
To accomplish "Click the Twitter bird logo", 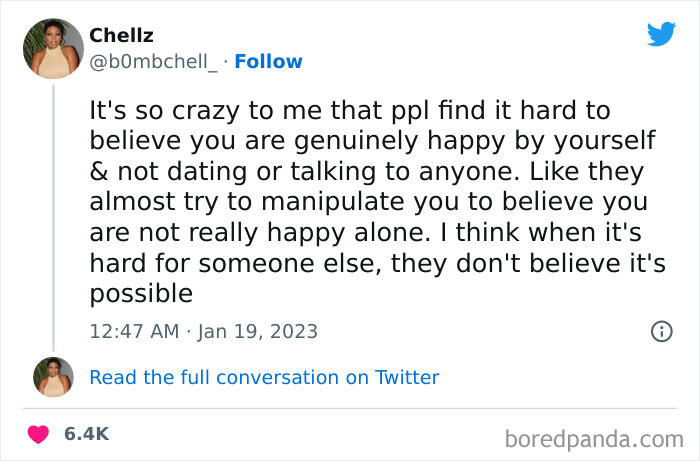I will click(661, 34).
